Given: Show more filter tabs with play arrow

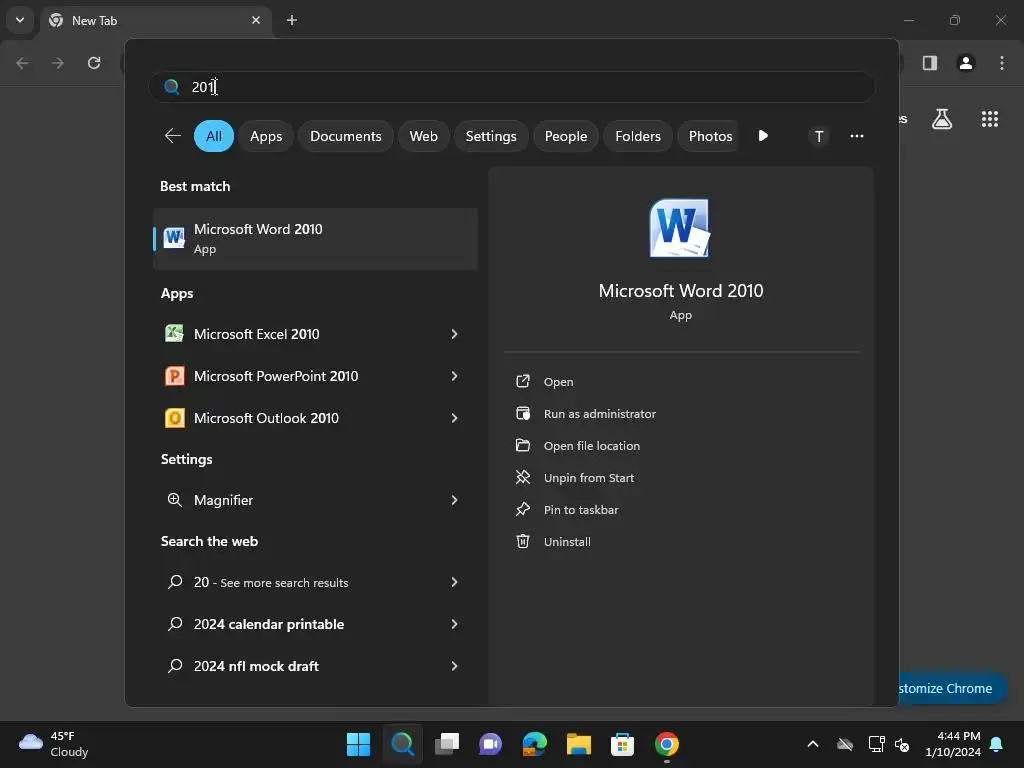Looking at the screenshot, I should (763, 136).
